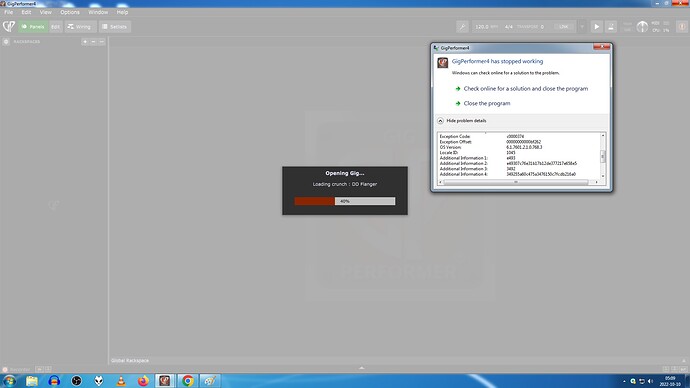This screenshot has width=690, height=388.
Task: Switch to Panels view
Action: 33,27
